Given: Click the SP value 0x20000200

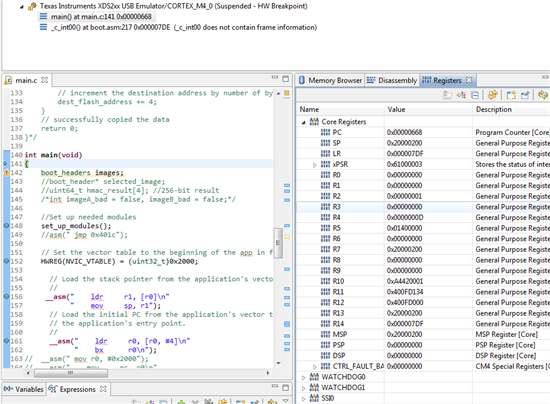Looking at the screenshot, I should click(x=404, y=143).
